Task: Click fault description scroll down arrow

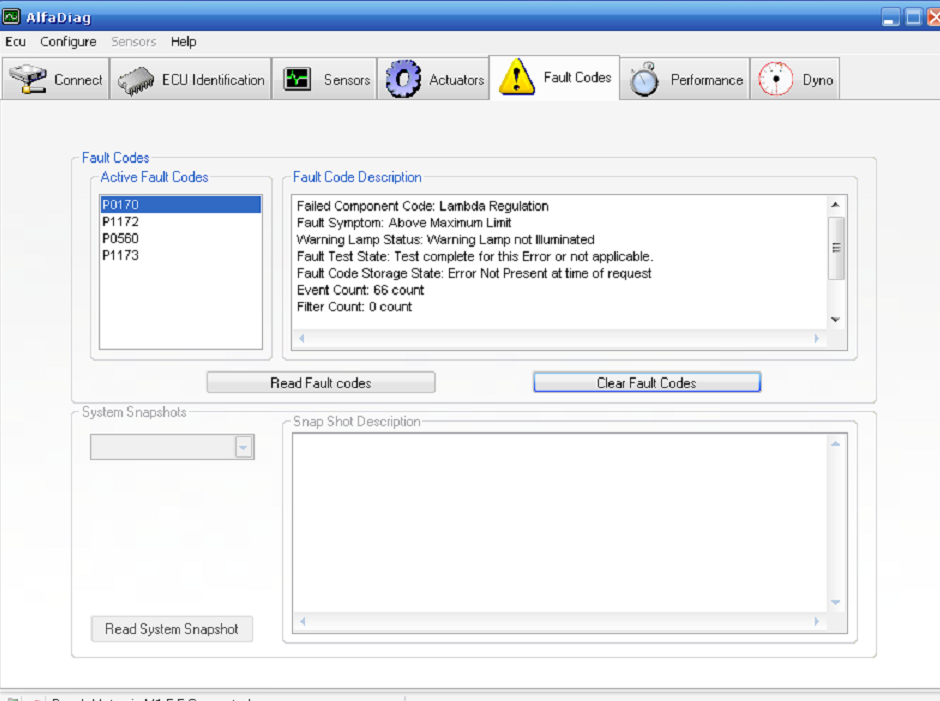Action: tap(836, 320)
